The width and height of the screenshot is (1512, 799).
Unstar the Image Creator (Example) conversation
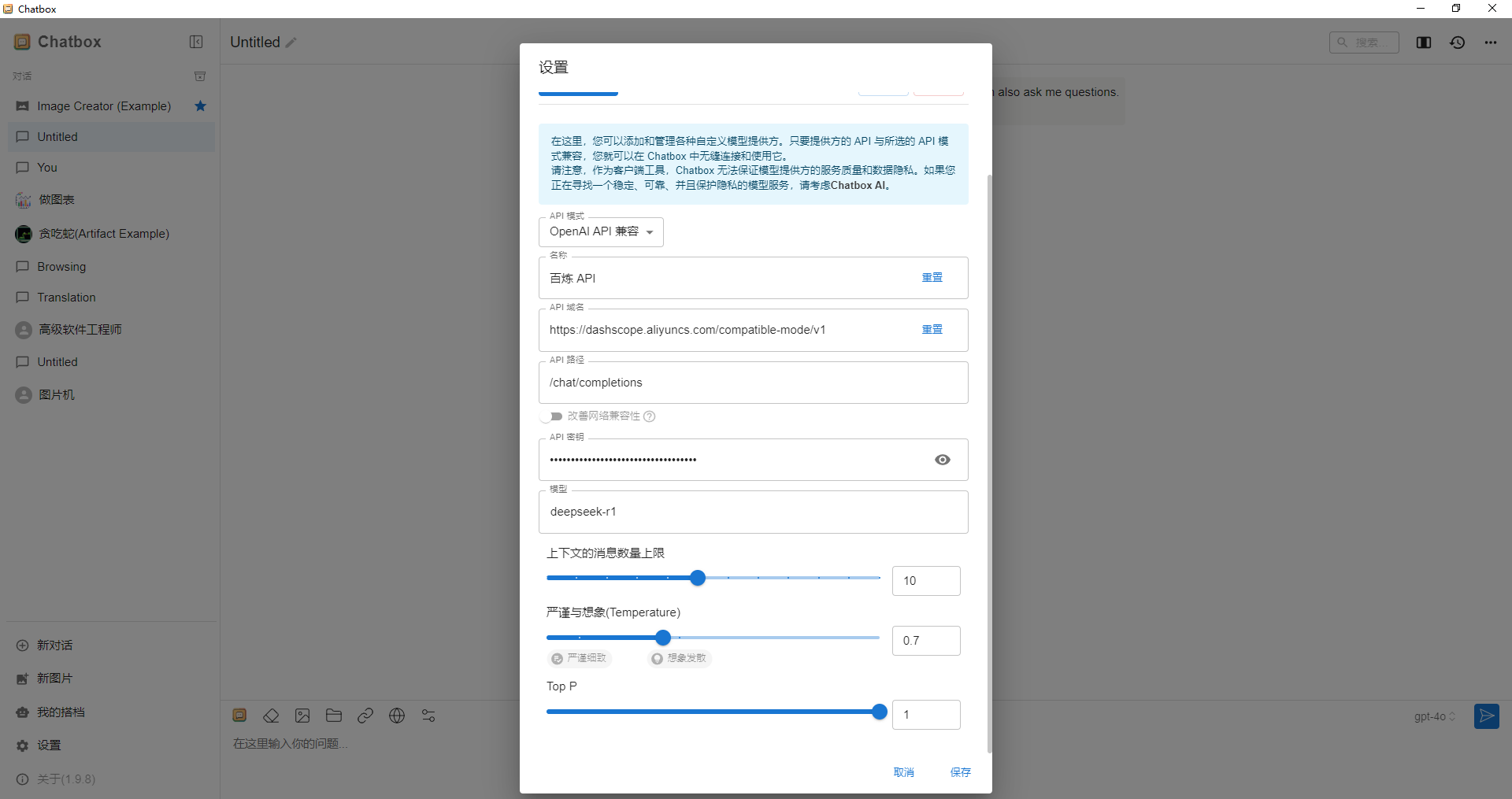pyautogui.click(x=200, y=105)
